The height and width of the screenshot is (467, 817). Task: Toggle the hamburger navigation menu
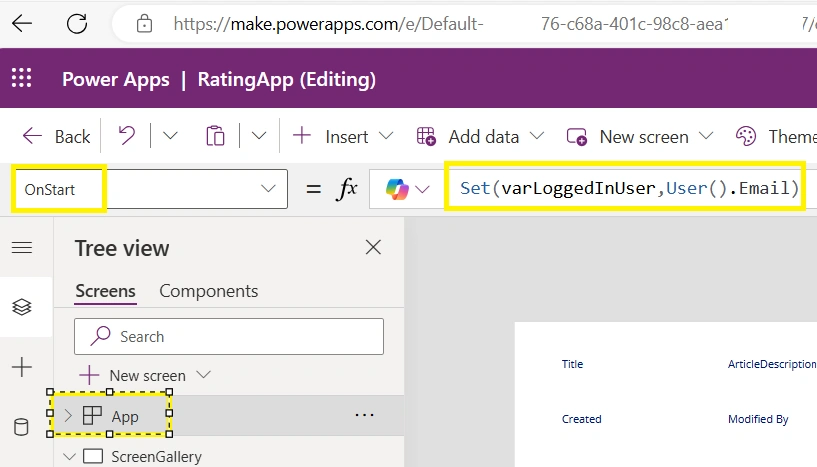click(x=22, y=247)
